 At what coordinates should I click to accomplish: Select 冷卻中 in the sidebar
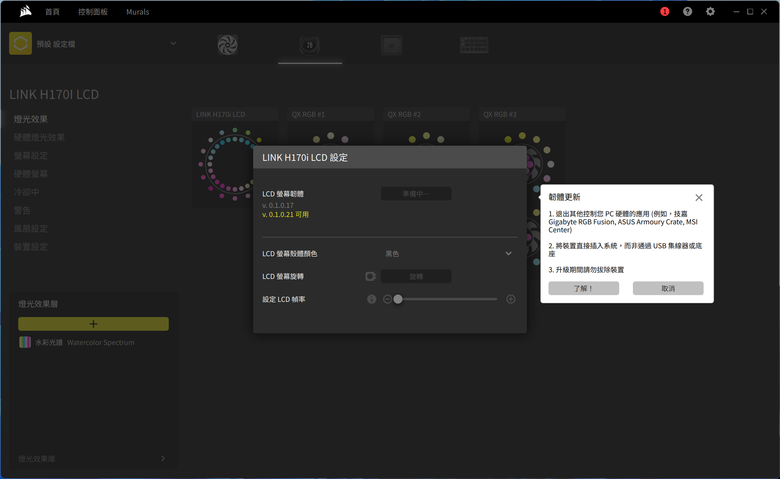click(x=26, y=192)
